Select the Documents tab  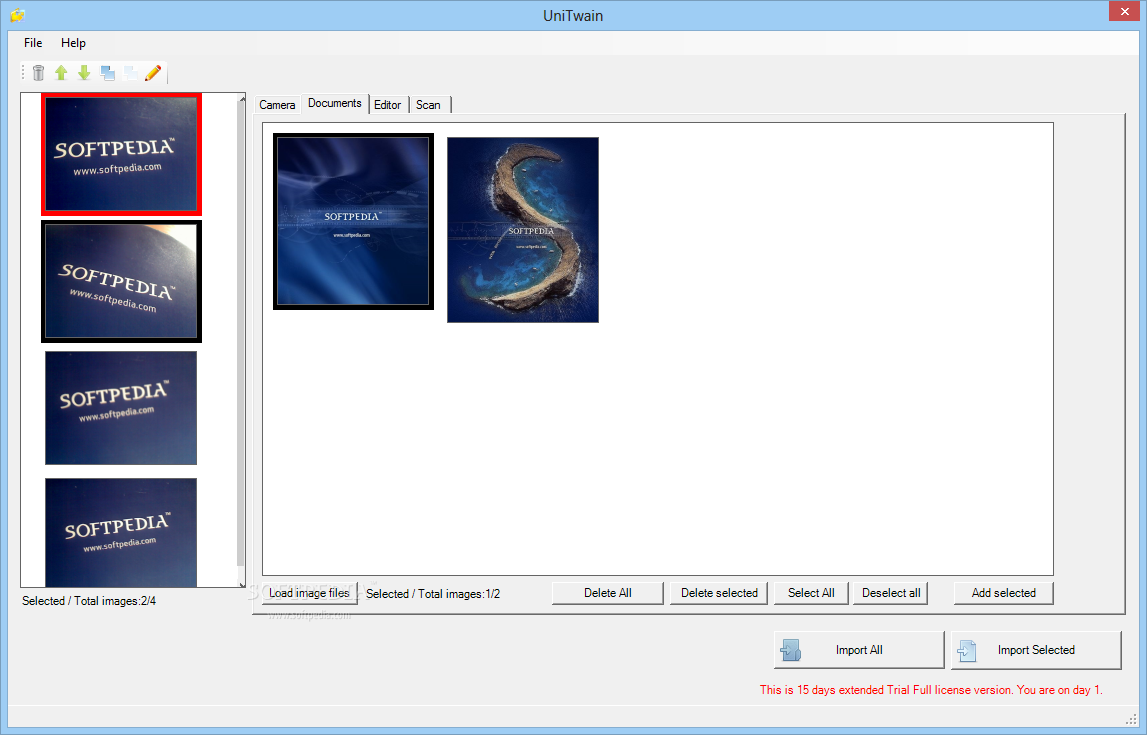(334, 103)
